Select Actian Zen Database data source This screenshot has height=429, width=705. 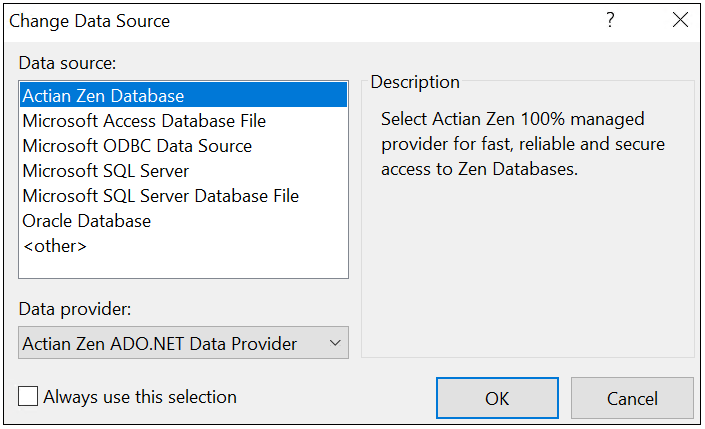(x=183, y=95)
